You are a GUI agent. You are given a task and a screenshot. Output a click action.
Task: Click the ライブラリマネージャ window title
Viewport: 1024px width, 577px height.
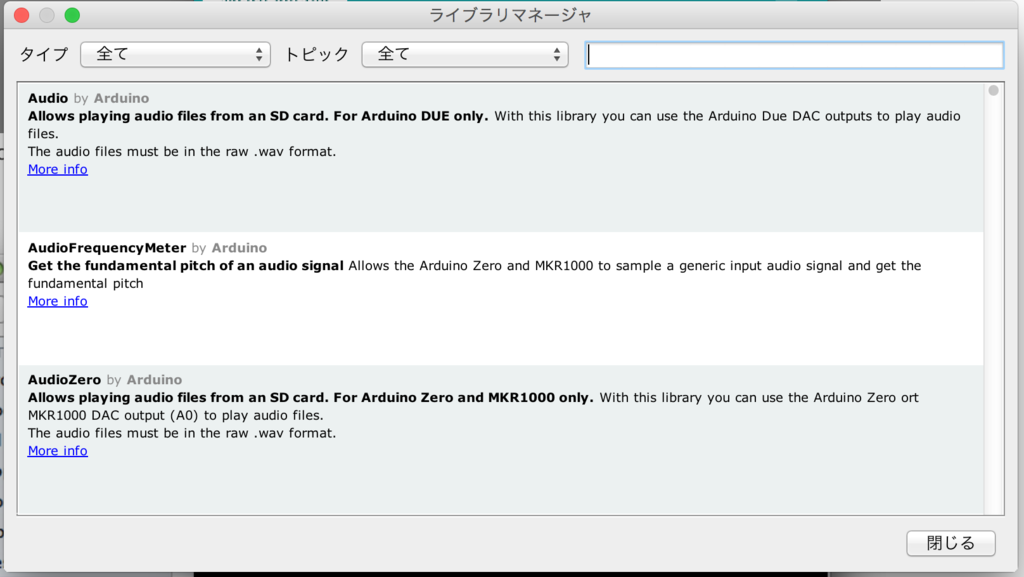tap(510, 15)
